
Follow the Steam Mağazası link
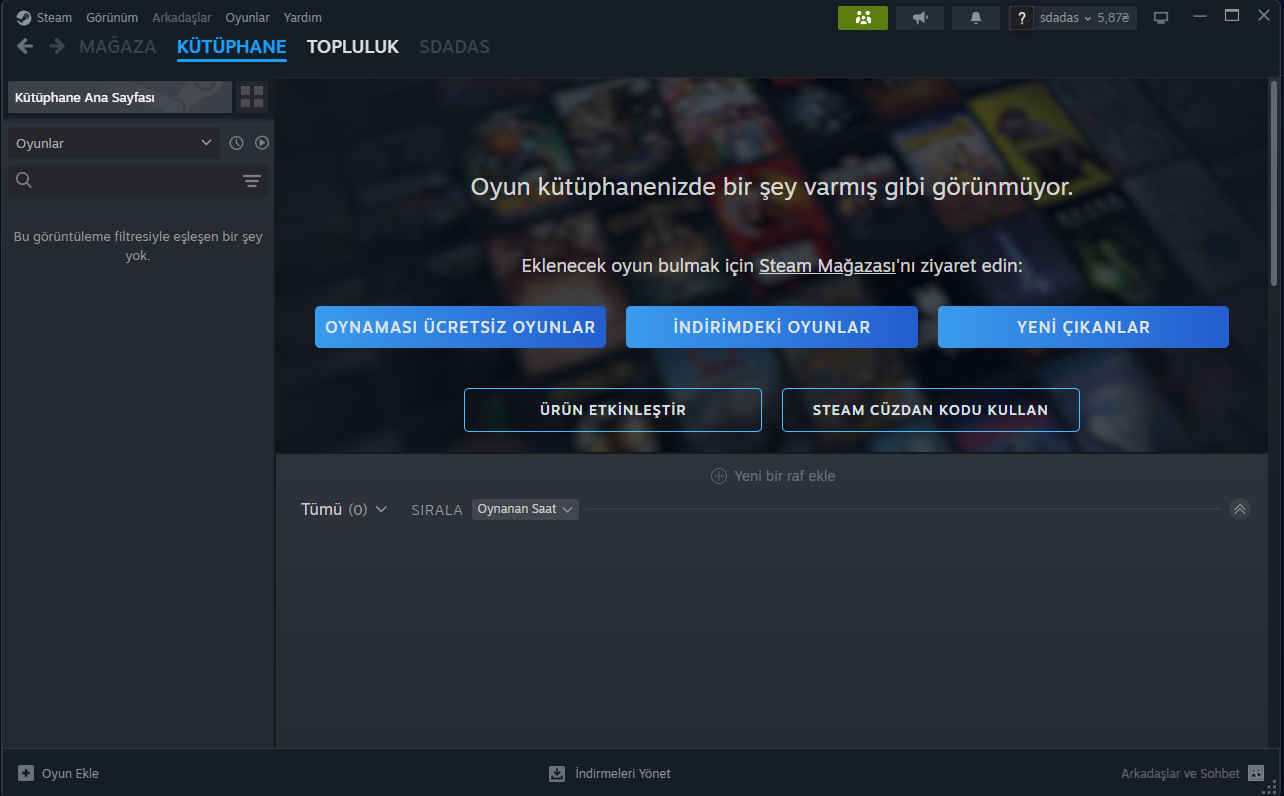point(827,266)
